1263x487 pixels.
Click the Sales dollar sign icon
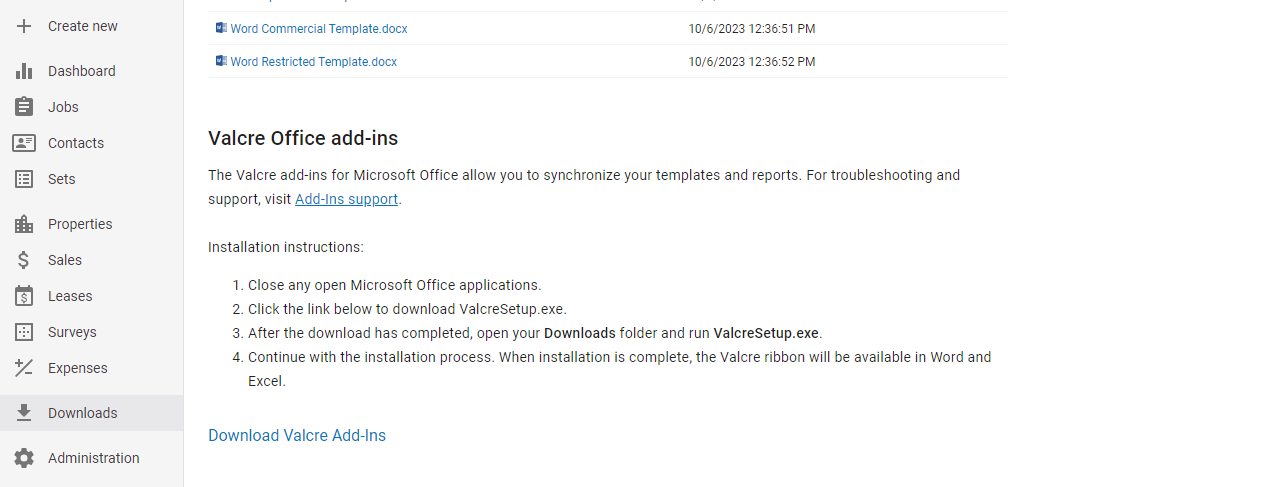pos(24,260)
